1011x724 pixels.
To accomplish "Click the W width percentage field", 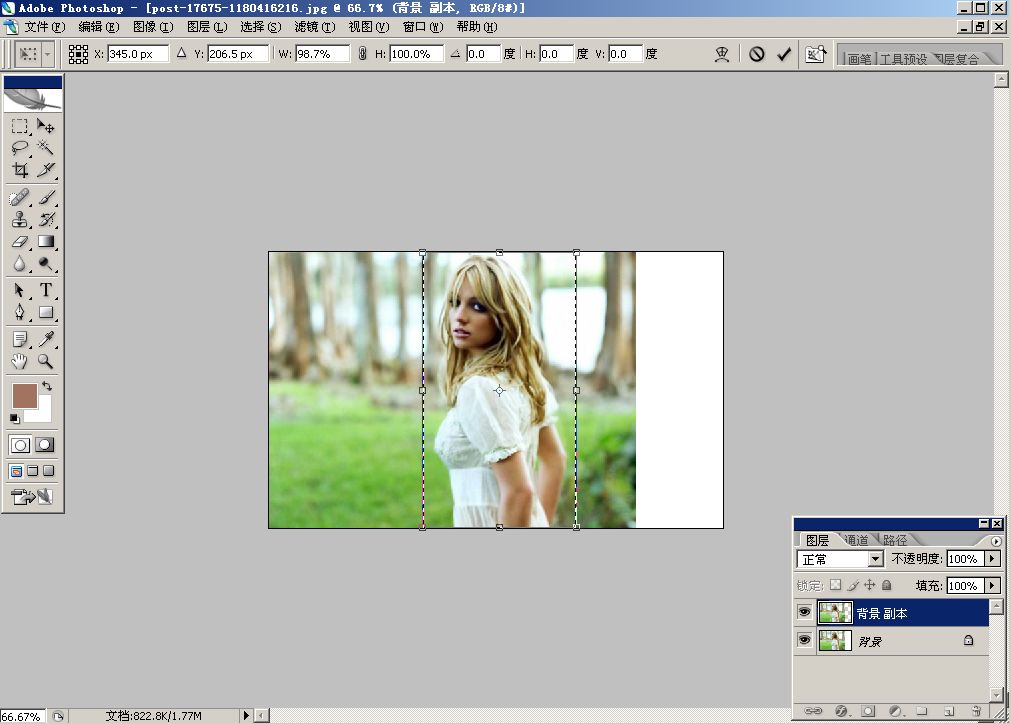I will click(322, 54).
